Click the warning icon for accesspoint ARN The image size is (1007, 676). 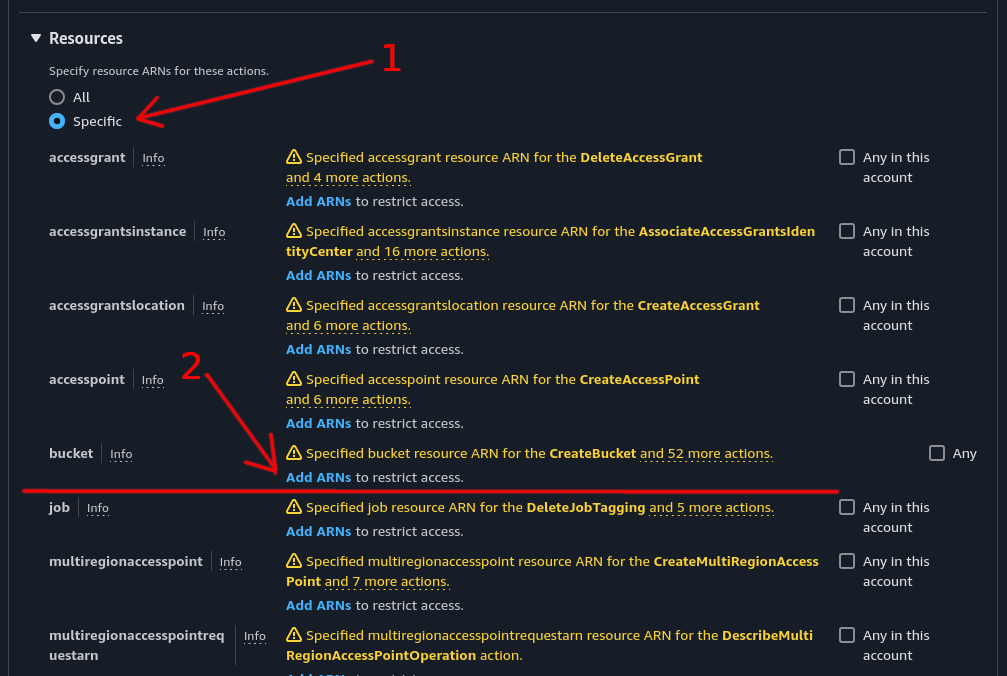(x=294, y=379)
